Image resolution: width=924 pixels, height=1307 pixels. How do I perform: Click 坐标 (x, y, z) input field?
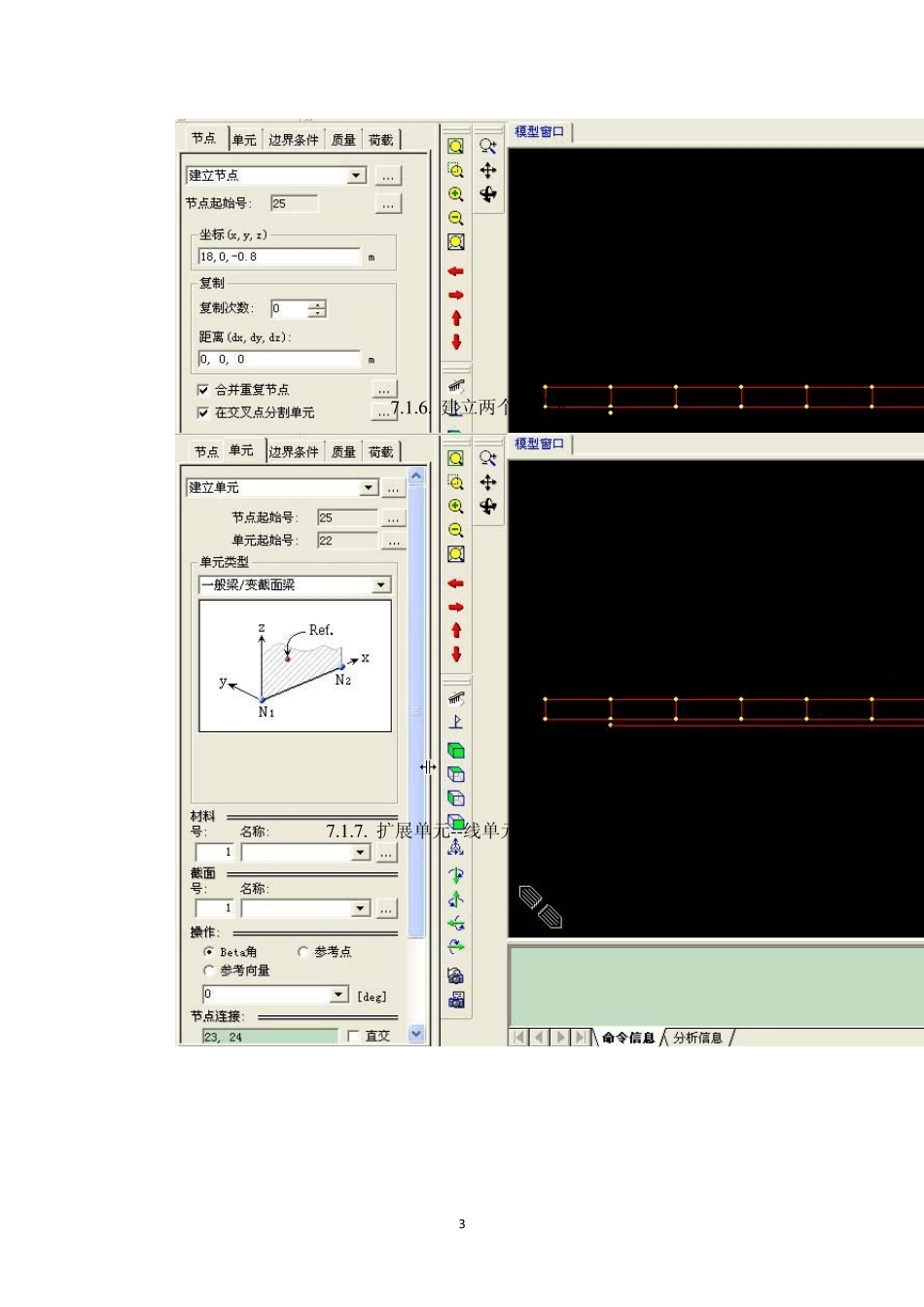278,257
